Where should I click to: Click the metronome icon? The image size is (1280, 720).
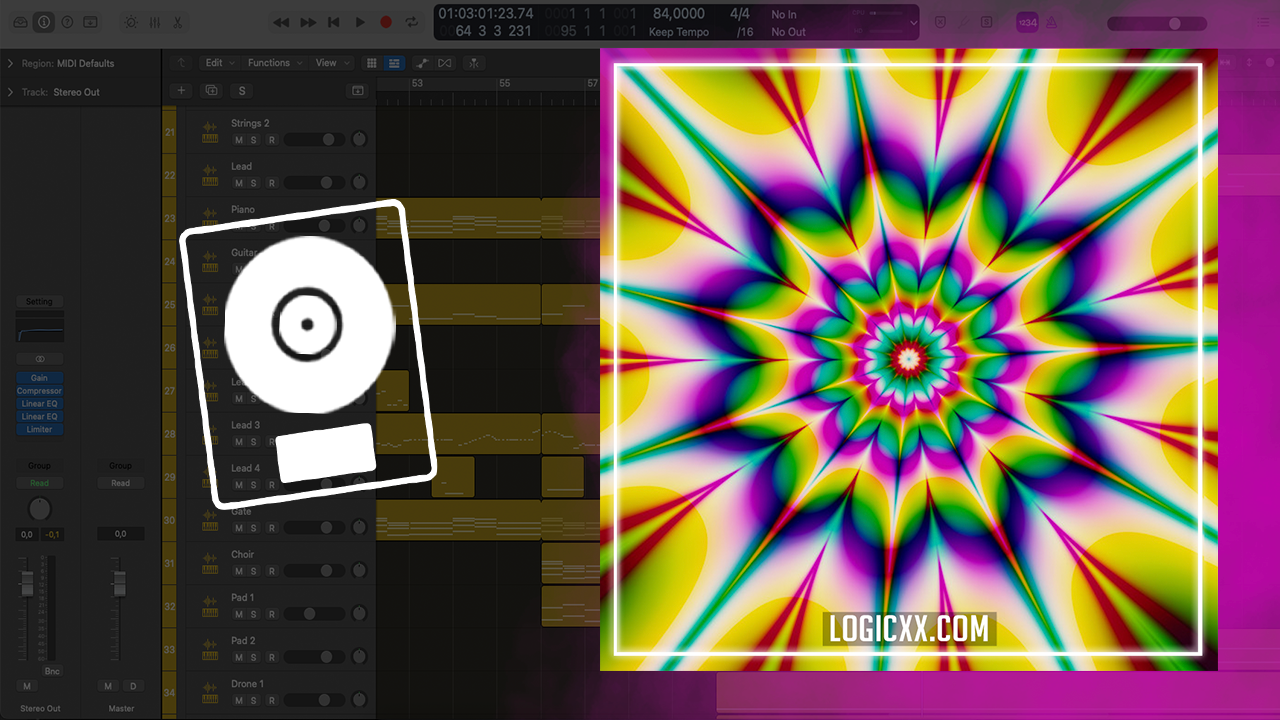point(1051,22)
